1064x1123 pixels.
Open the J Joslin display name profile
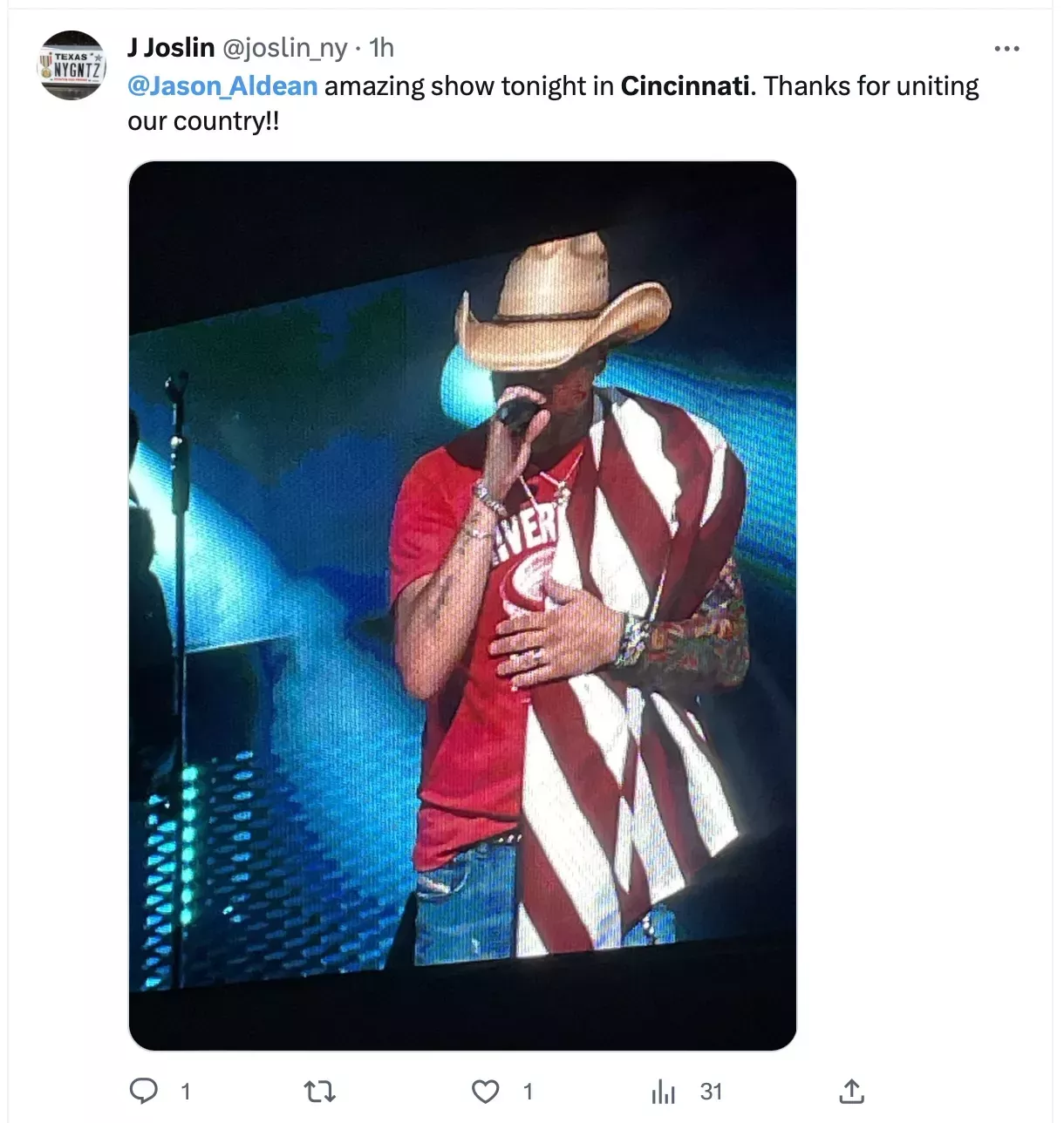click(171, 47)
